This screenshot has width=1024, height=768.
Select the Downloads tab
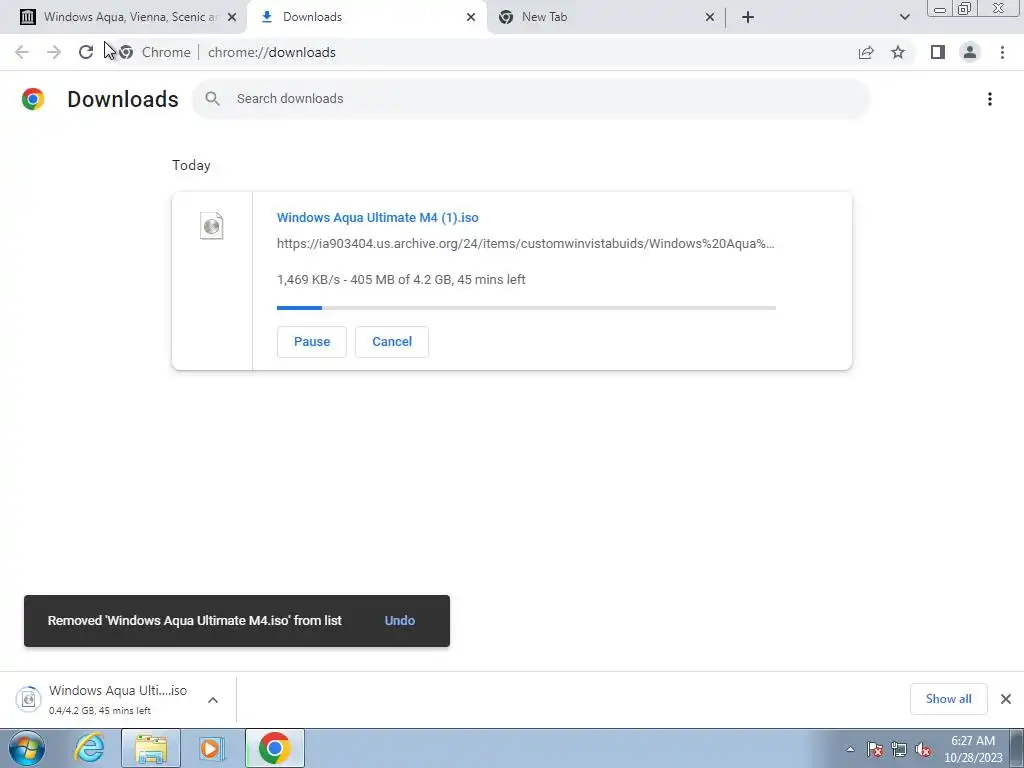[368, 17]
